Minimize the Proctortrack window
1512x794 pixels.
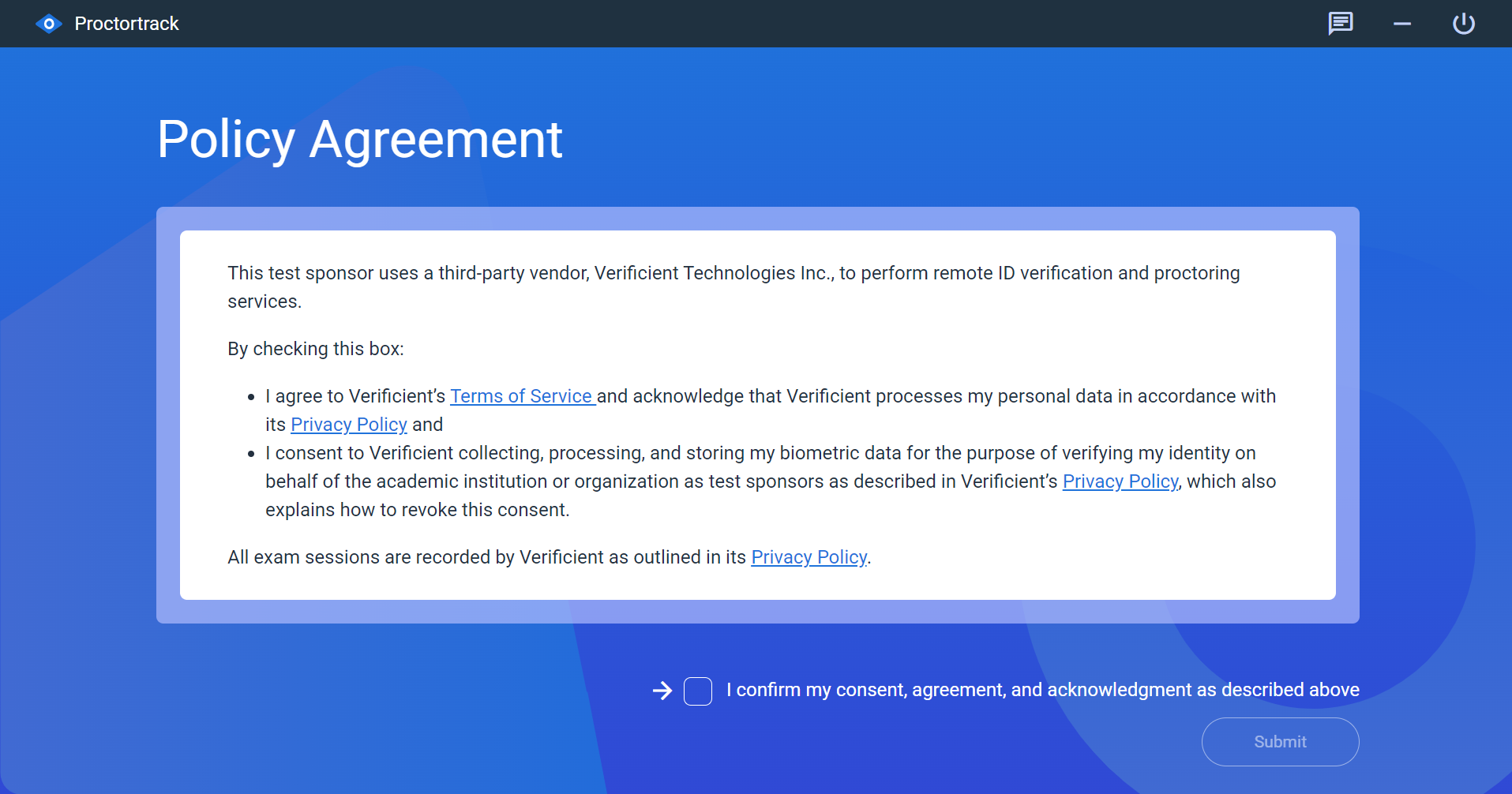tap(1402, 24)
